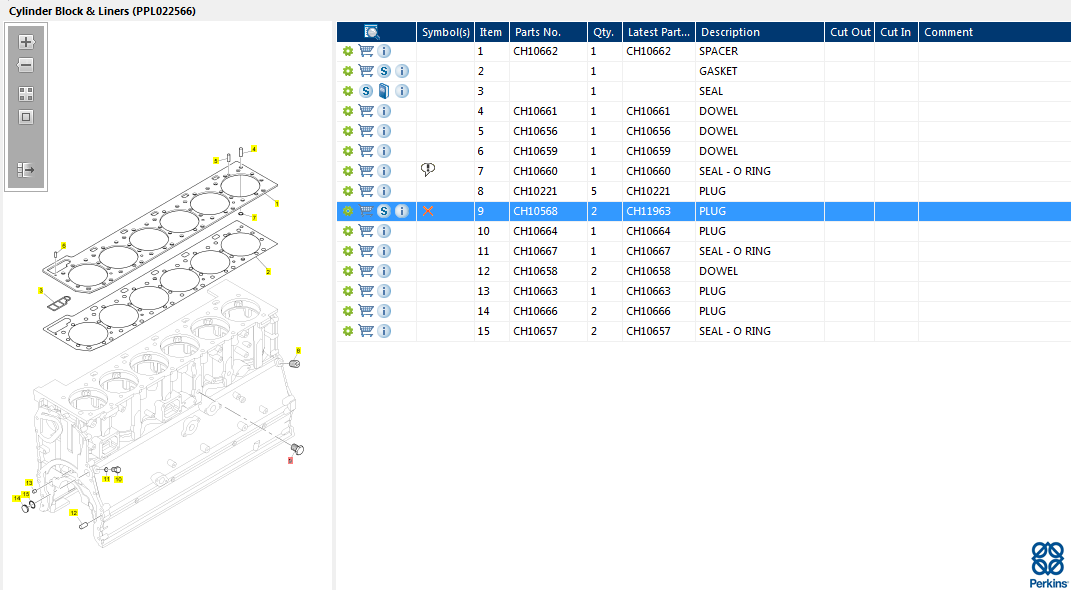Click the S supersession icon for GASKET row
1071x590 pixels.
tap(385, 71)
